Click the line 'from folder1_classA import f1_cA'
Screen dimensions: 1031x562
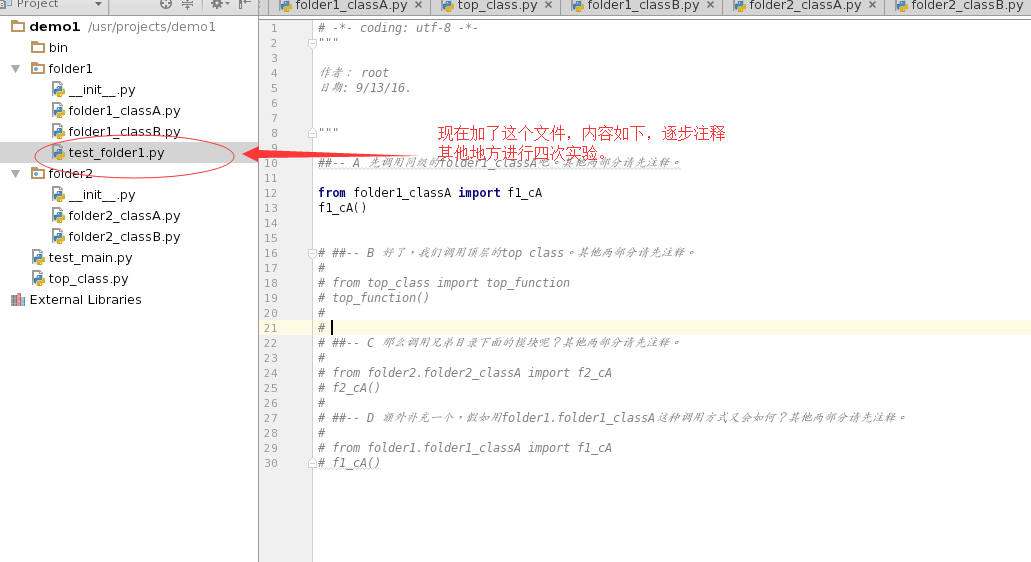430,193
